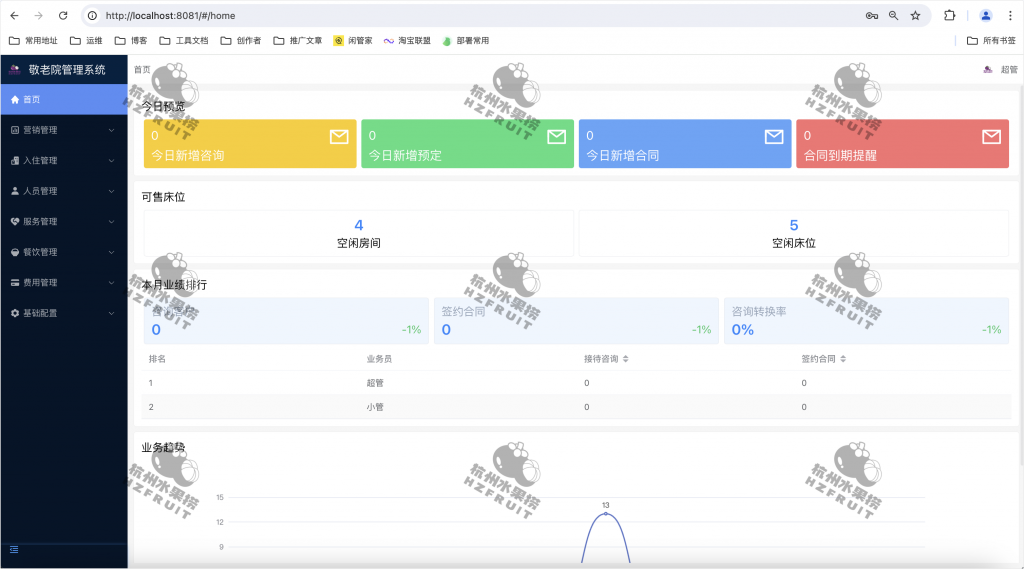Image resolution: width=1024 pixels, height=569 pixels.
Task: Open the browser profile avatar
Action: point(985,16)
